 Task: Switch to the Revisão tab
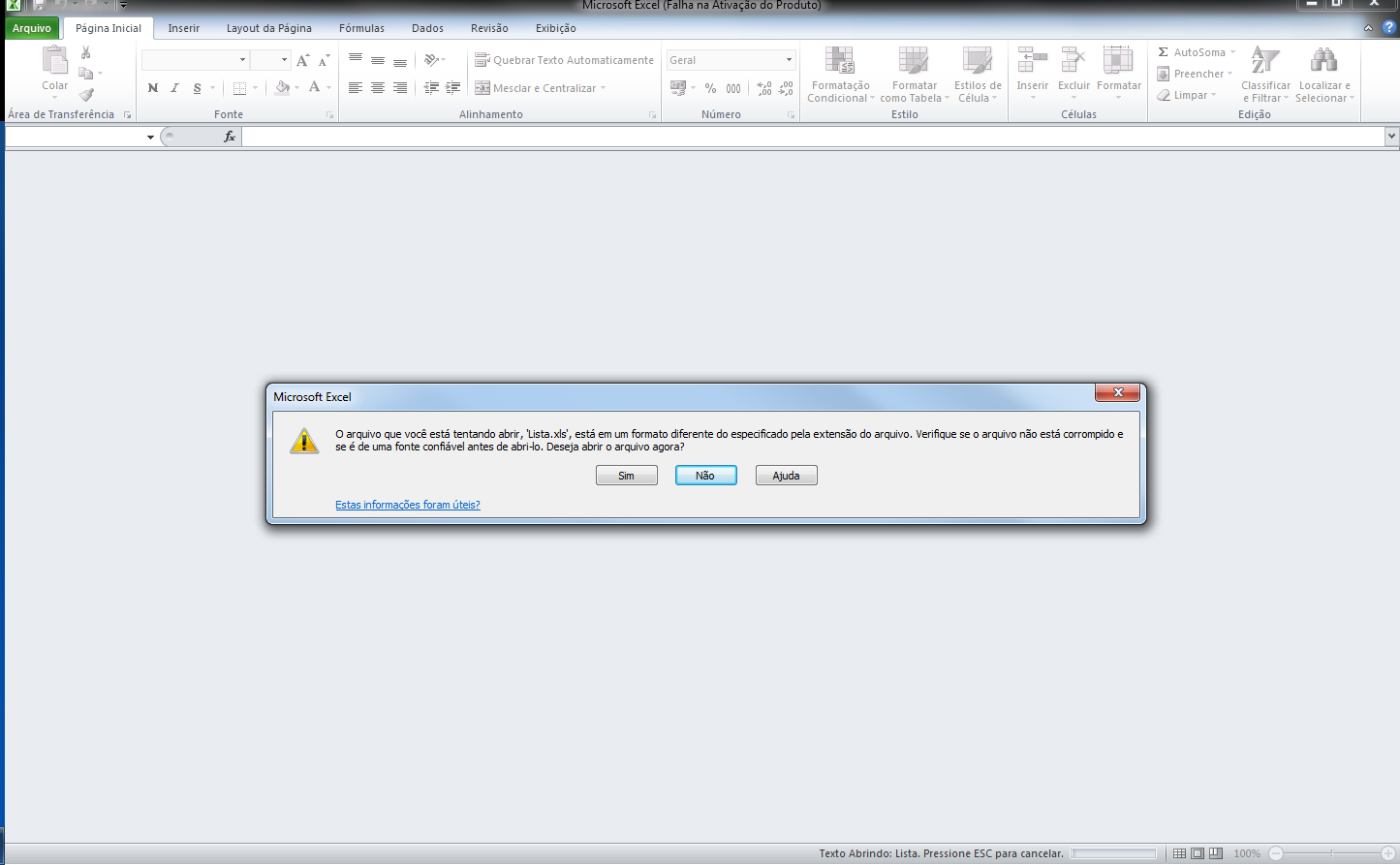coord(489,28)
